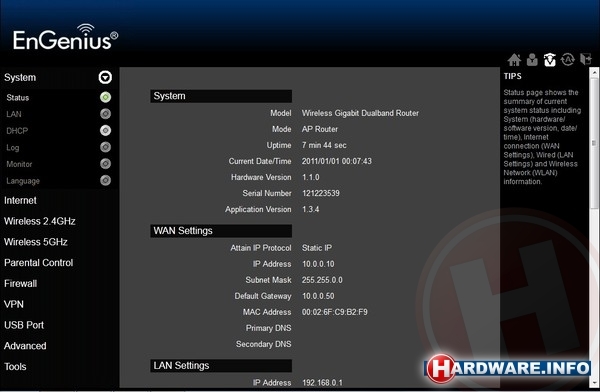Expand the Internet section in sidebar

(20, 200)
